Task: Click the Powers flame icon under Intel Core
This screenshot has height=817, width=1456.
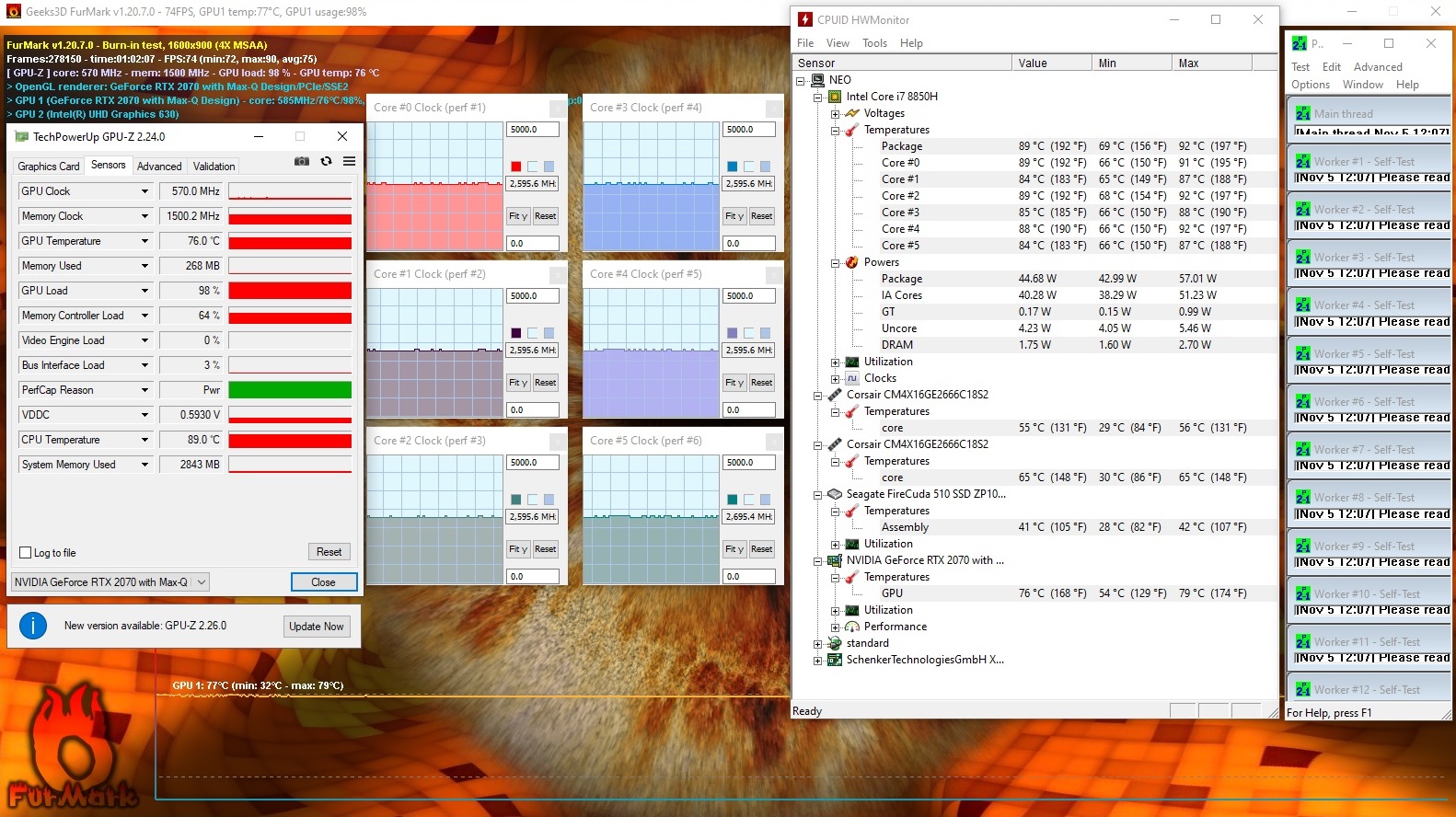Action: coord(852,262)
